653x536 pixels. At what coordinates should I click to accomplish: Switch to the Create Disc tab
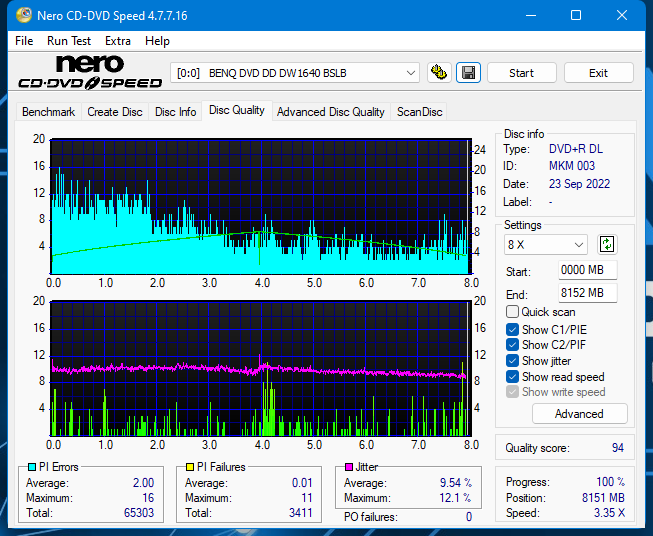[x=115, y=112]
